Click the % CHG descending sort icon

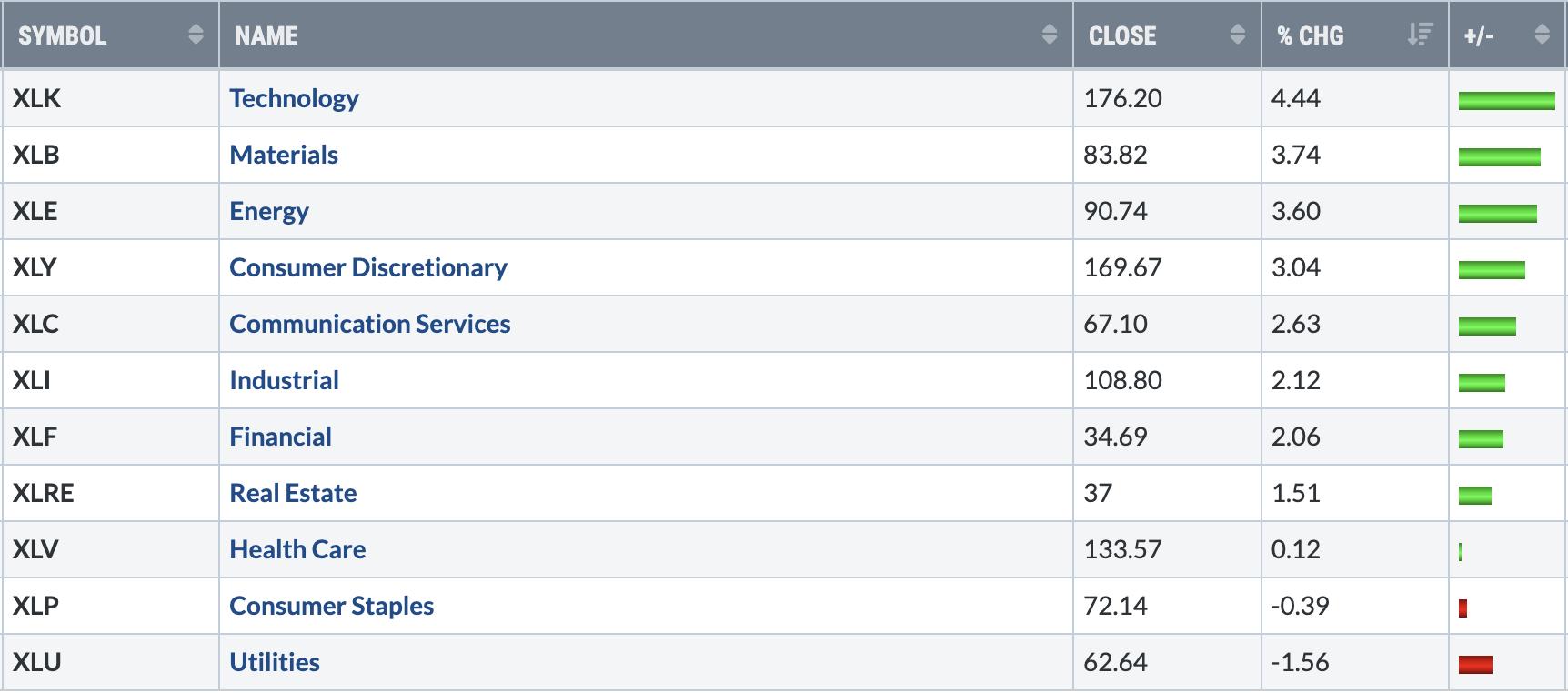1419,35
